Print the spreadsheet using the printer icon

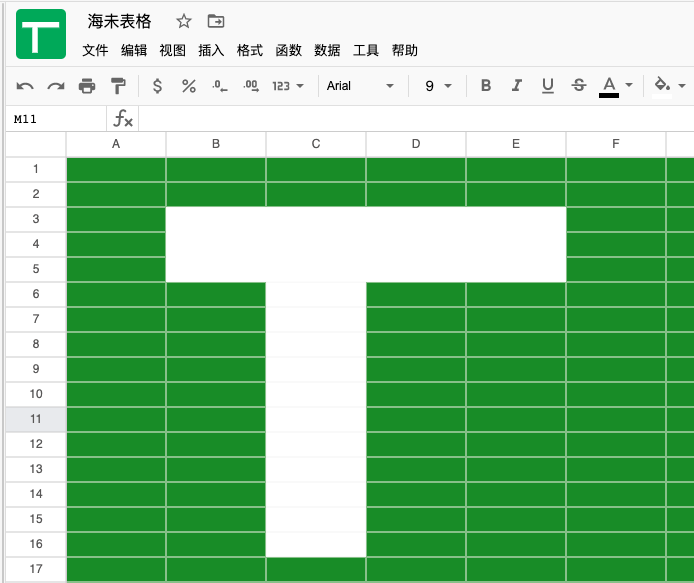pos(87,86)
